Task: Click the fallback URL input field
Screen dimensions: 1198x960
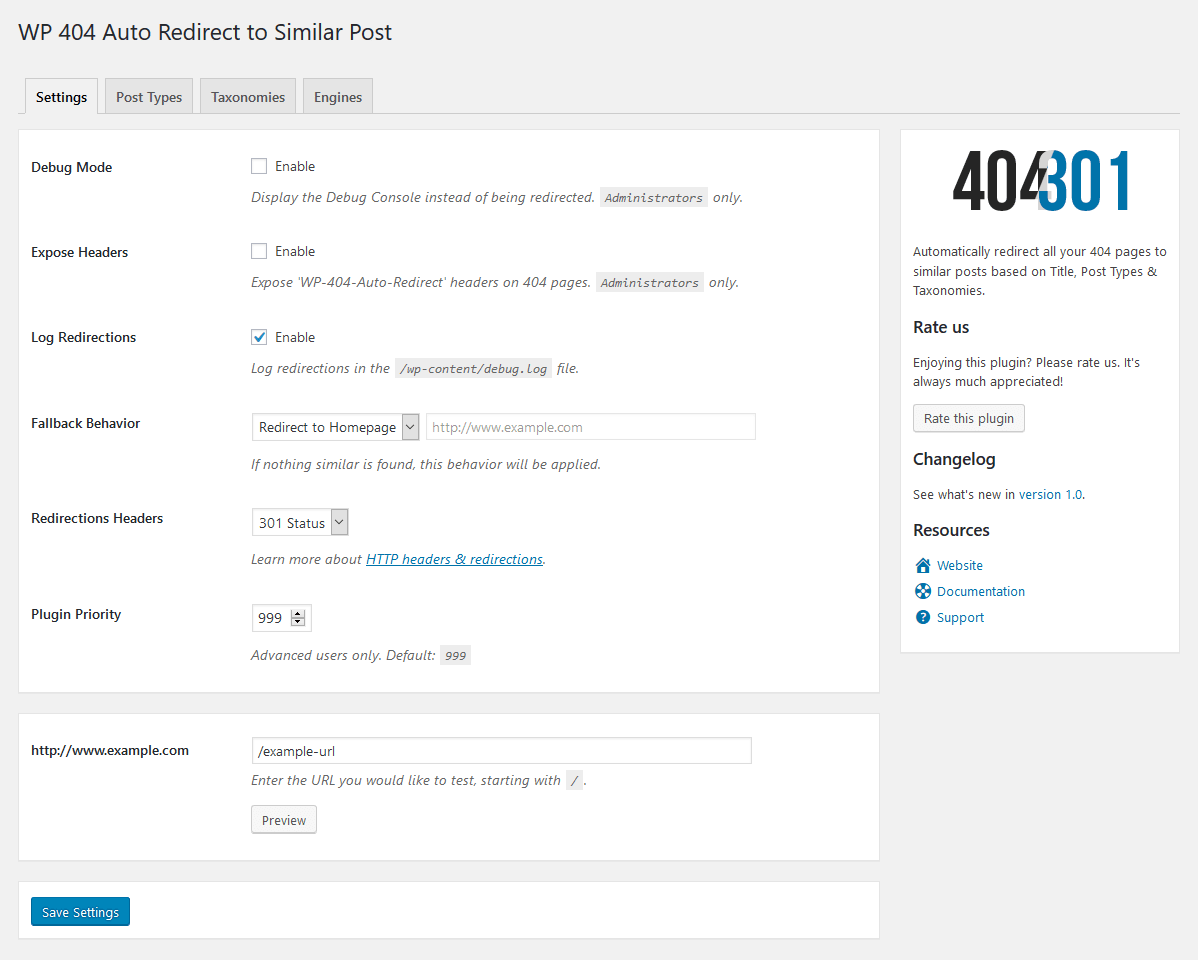Action: 591,426
